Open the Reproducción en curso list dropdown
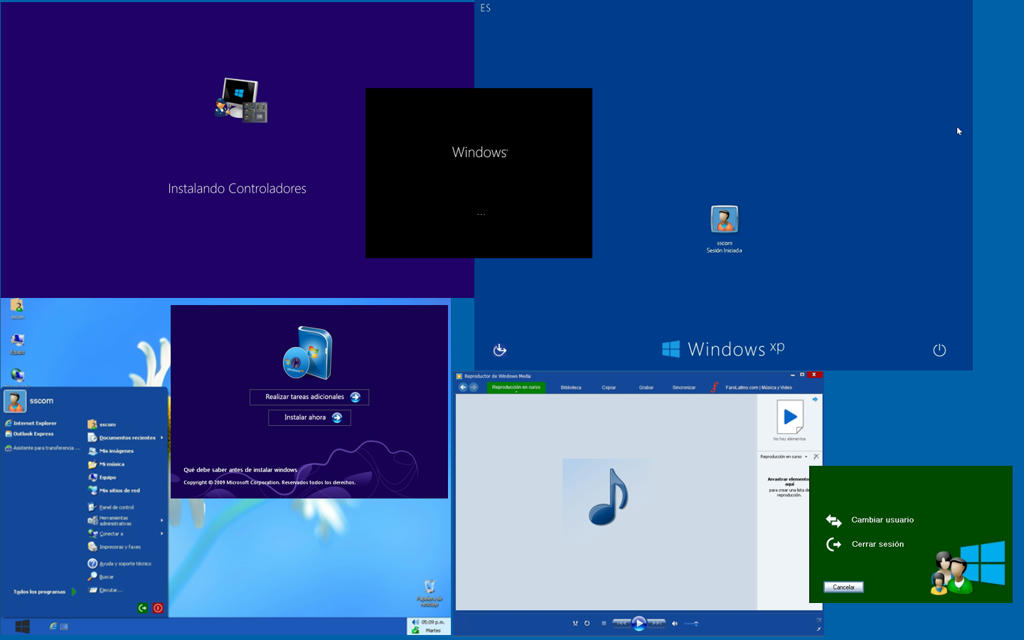 (x=784, y=456)
